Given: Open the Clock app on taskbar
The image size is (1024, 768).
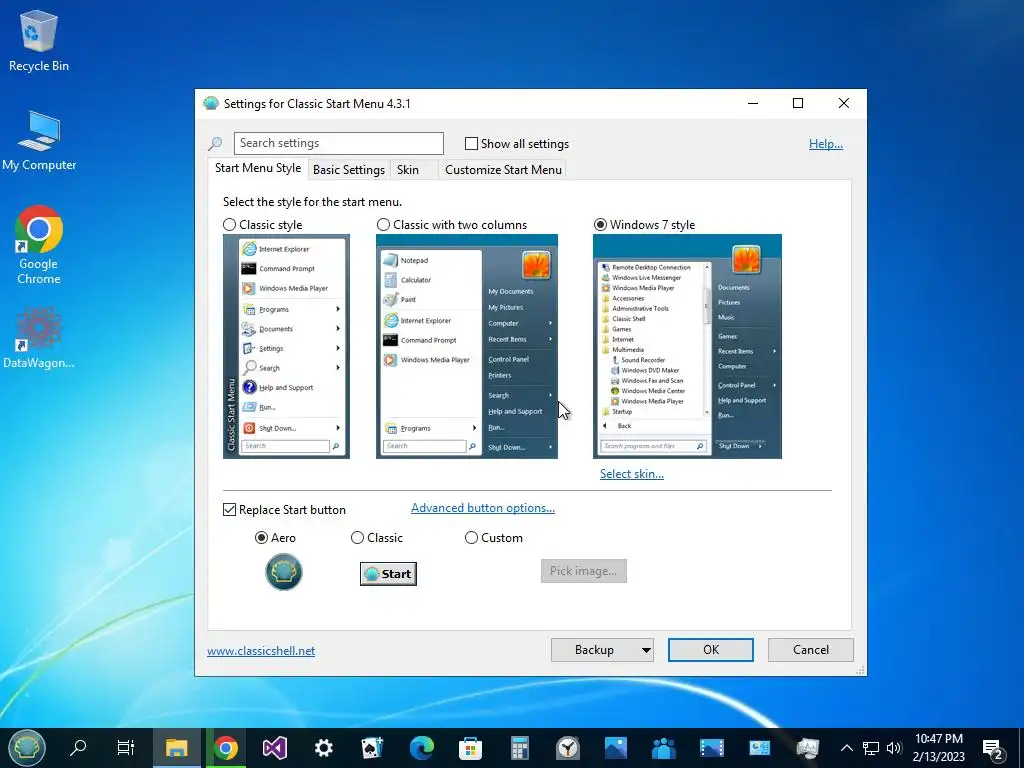Looking at the screenshot, I should (568, 748).
